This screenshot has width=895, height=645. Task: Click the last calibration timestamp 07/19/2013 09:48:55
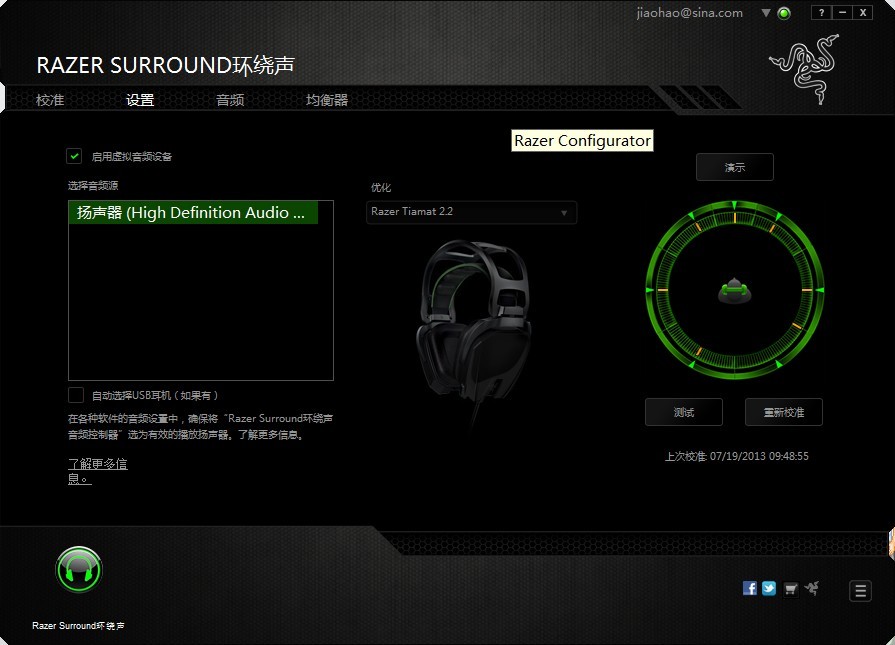pos(759,456)
